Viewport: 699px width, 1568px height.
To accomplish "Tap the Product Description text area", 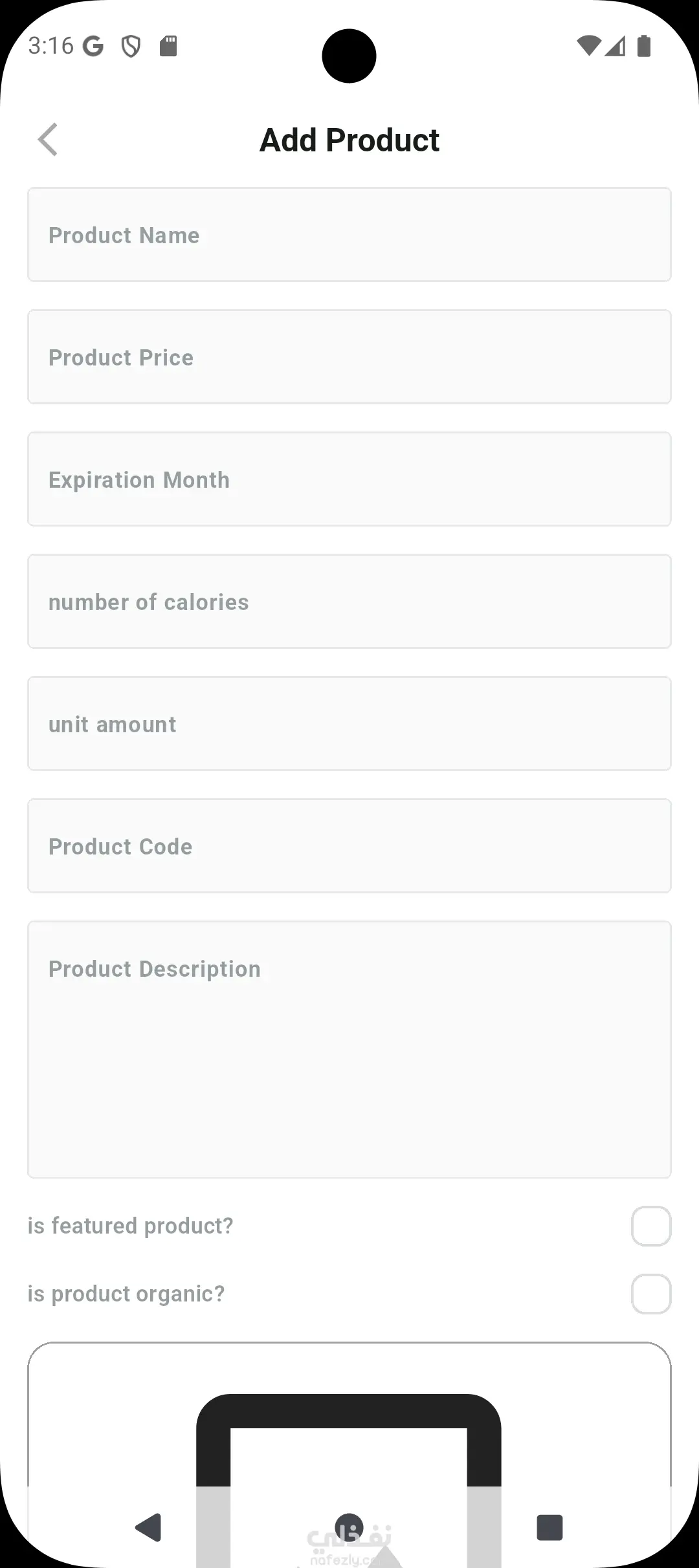I will (x=349, y=1049).
